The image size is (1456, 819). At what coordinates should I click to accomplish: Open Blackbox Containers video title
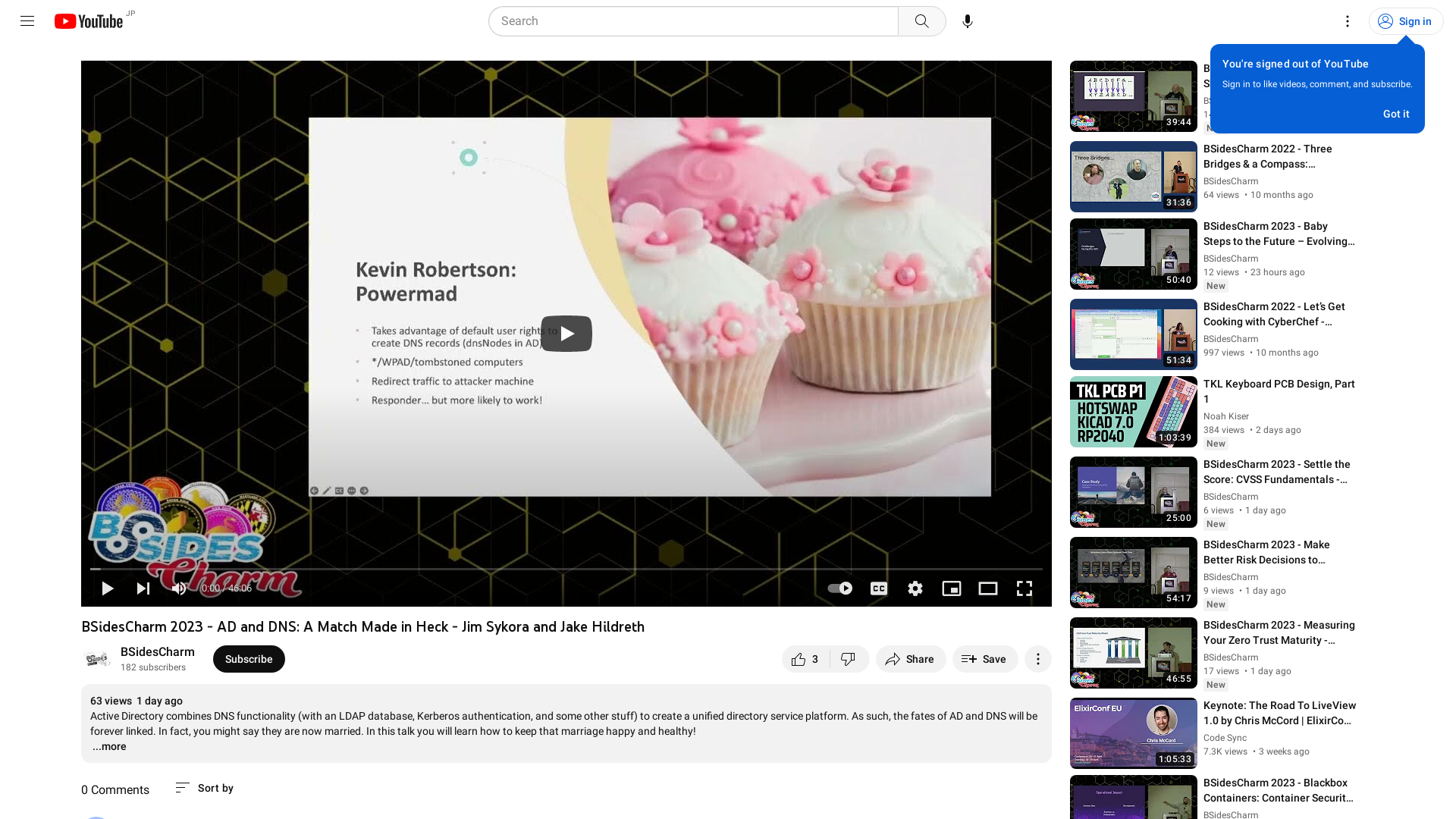(x=1279, y=790)
